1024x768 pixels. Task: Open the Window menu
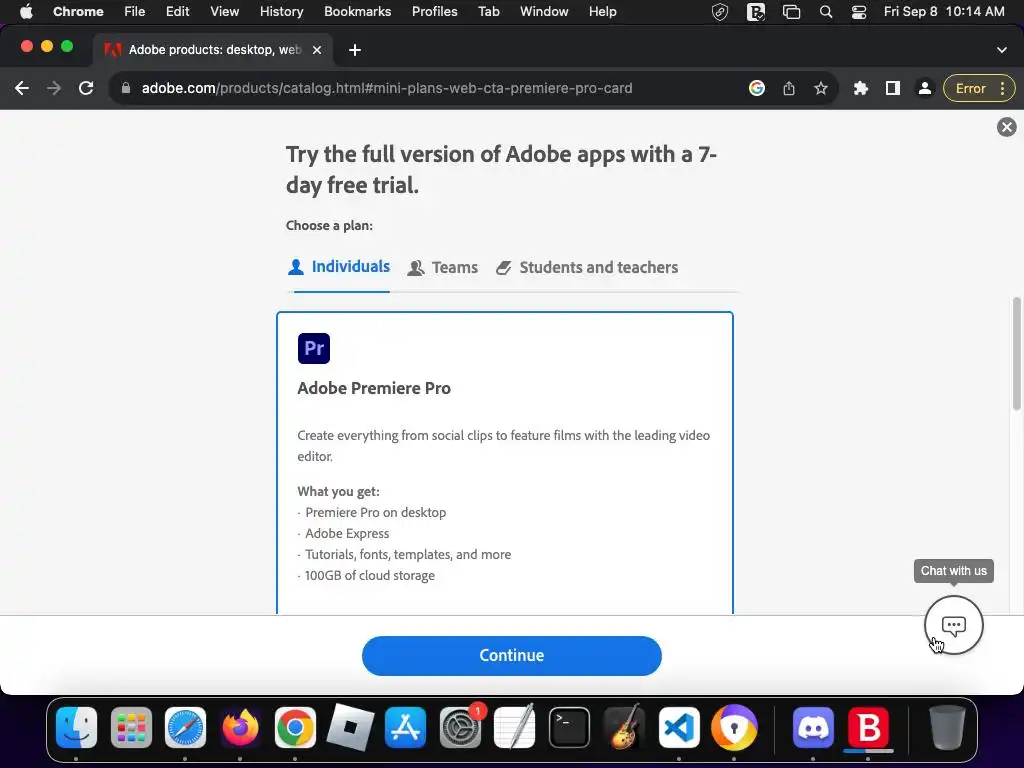click(x=544, y=12)
